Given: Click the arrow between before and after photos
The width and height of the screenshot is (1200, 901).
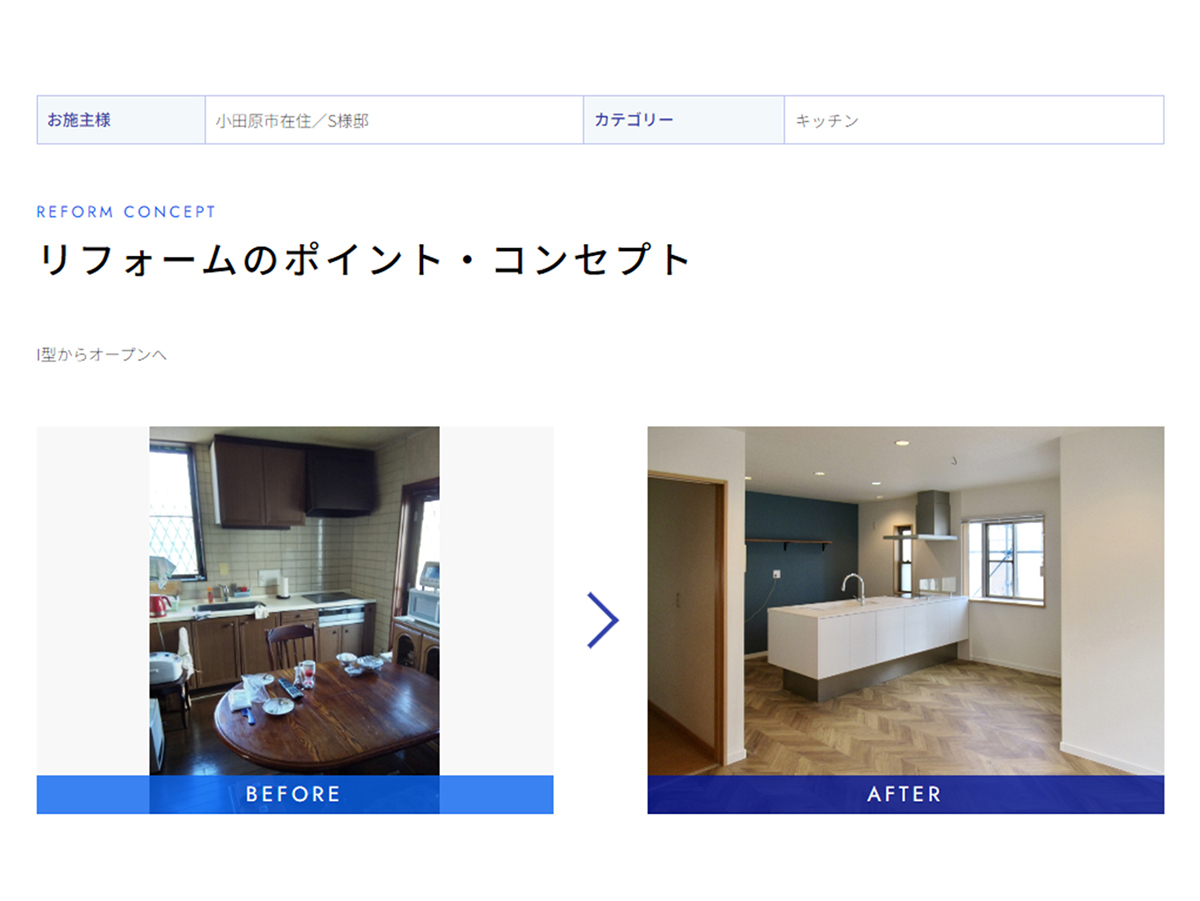Looking at the screenshot, I should pos(602,620).
